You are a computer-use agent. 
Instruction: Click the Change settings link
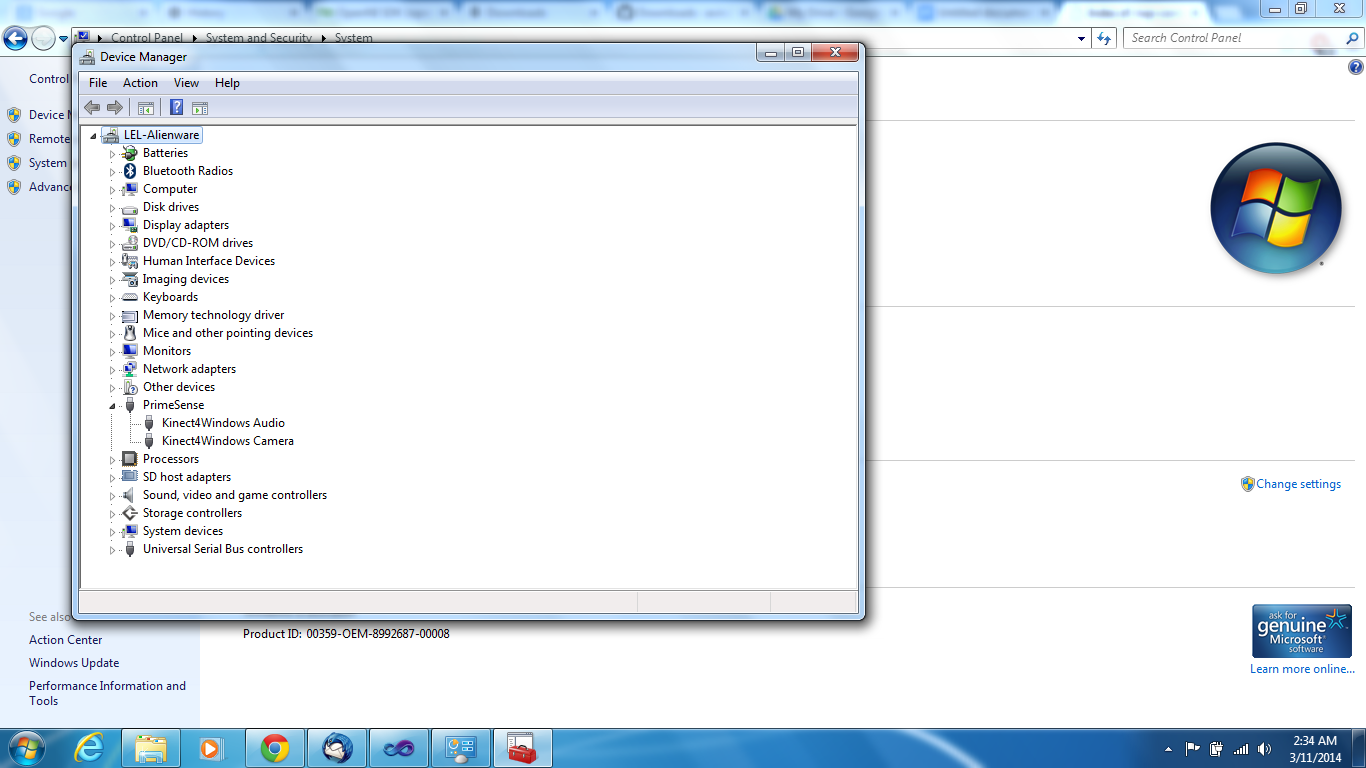click(1298, 484)
